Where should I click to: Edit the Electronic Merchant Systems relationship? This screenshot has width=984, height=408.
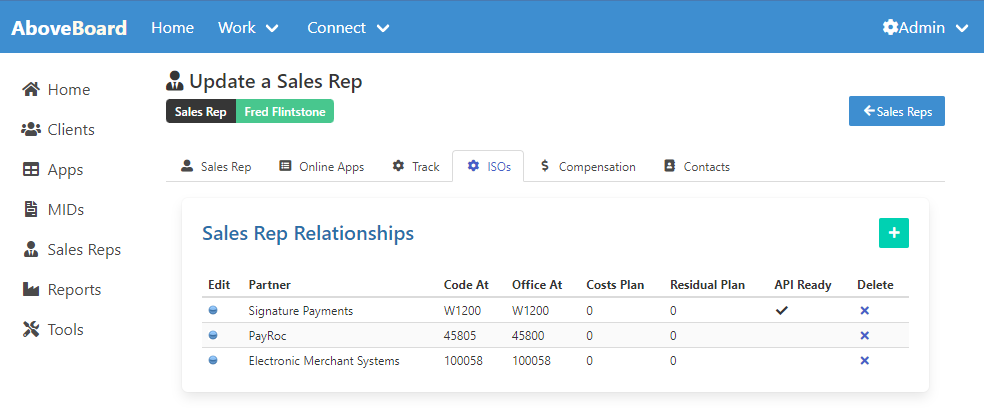(x=213, y=361)
